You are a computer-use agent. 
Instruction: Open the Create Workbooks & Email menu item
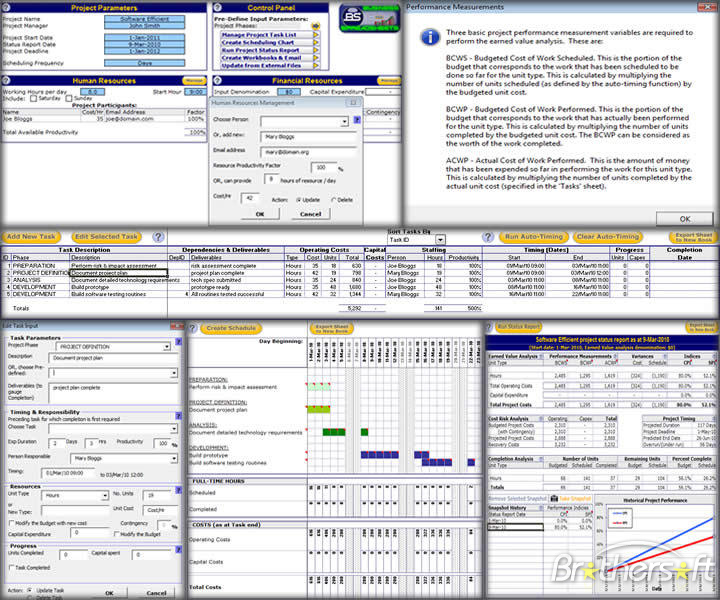(261, 58)
